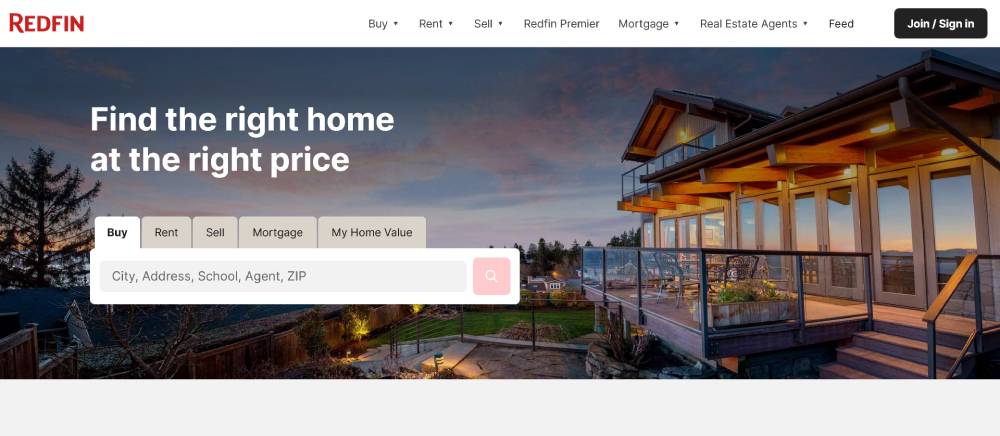1000x436 pixels.
Task: Go to the Feed page
Action: pos(841,24)
